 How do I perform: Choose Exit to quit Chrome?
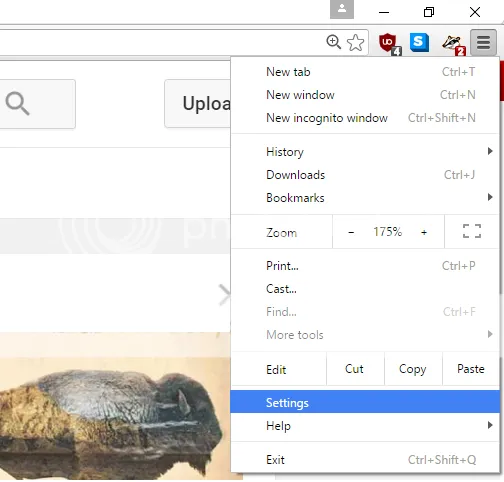pyautogui.click(x=365, y=460)
